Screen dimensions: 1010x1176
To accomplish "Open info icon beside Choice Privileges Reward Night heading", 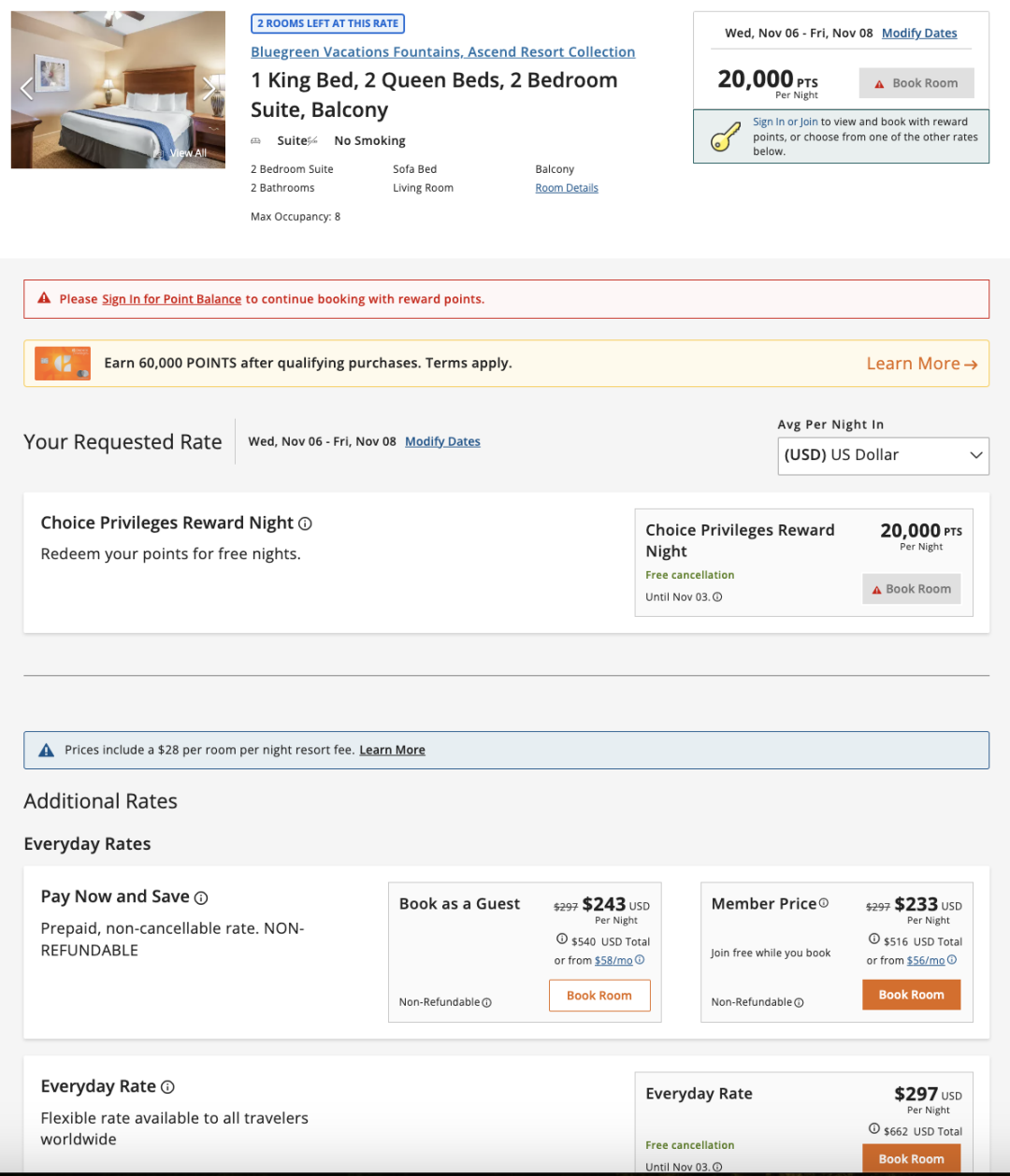I will tap(305, 524).
